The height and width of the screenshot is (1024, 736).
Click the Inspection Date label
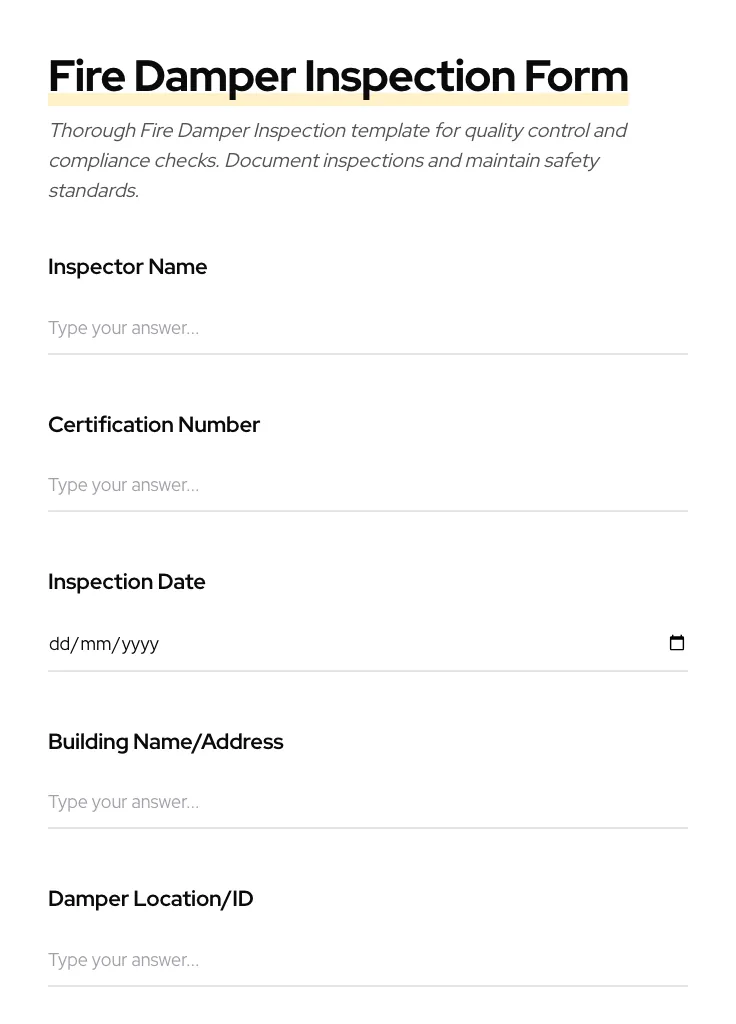click(x=127, y=581)
